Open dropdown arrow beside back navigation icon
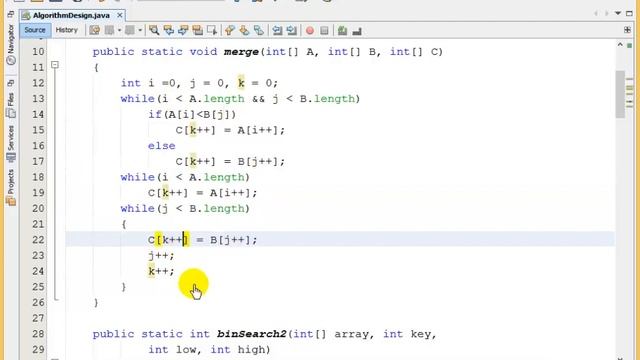 [x=119, y=30]
